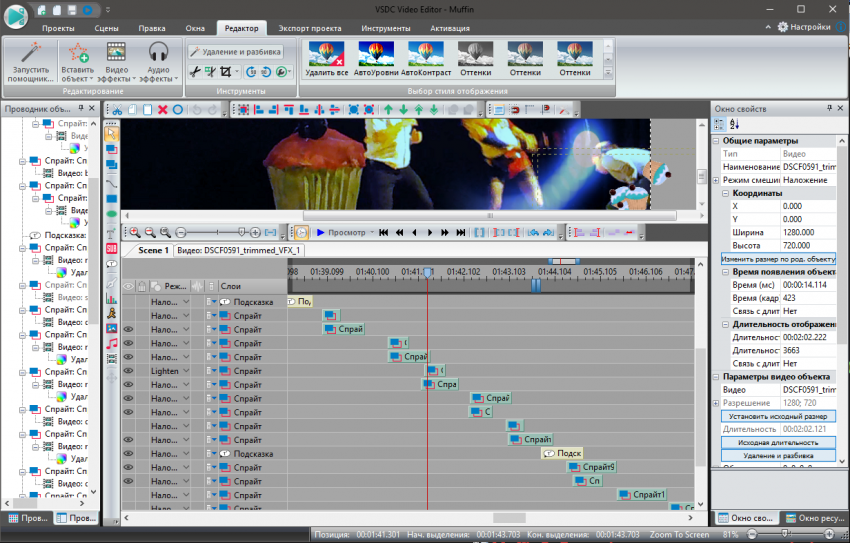The image size is (850, 543).
Task: Open blend mode dropdown on Подсказка top row
Action: click(186, 302)
